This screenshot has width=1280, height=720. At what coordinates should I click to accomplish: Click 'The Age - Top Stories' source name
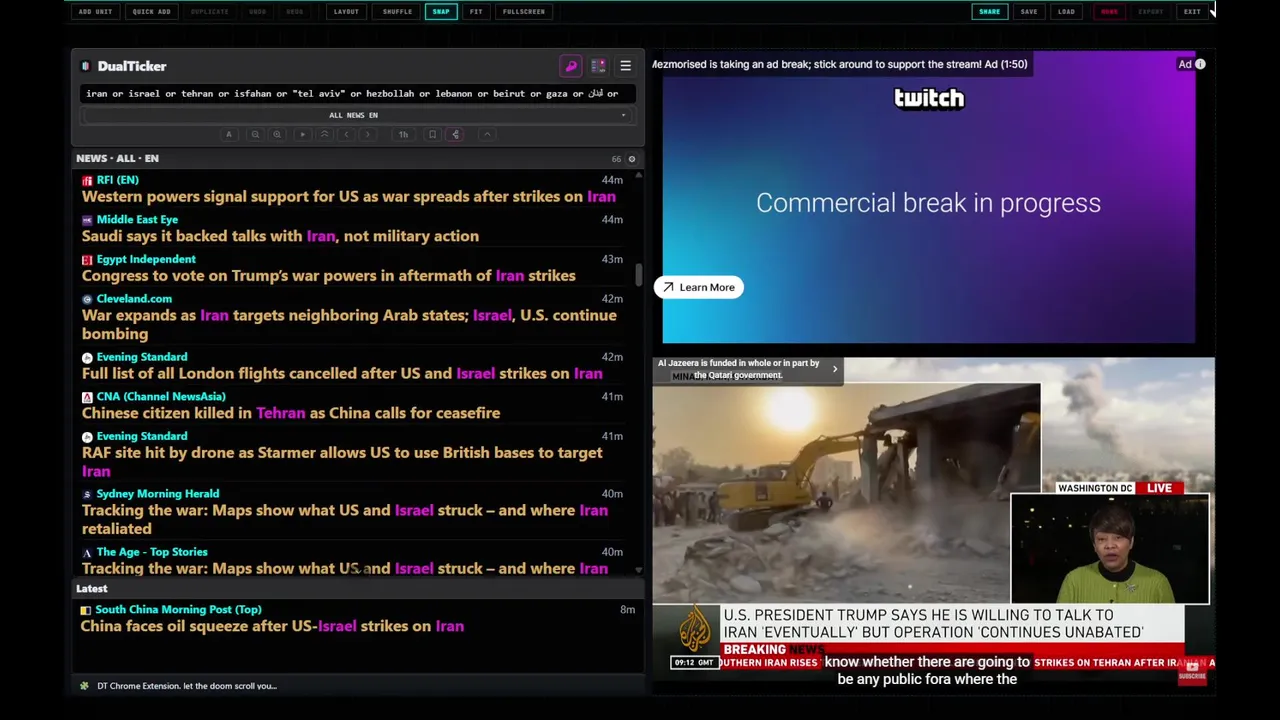(x=152, y=552)
